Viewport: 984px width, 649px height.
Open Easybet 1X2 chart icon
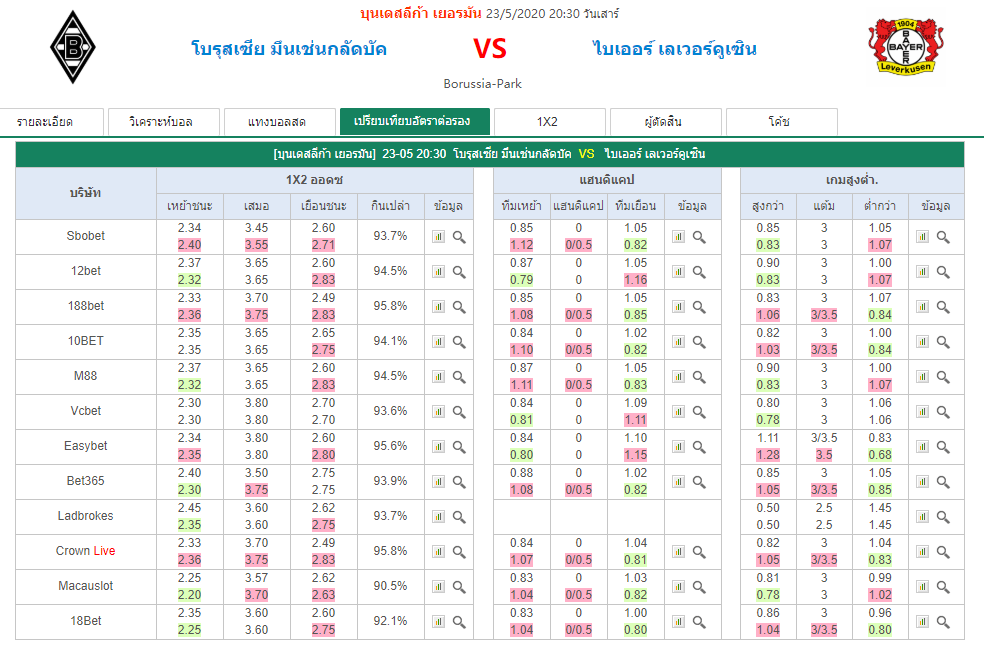coord(438,447)
